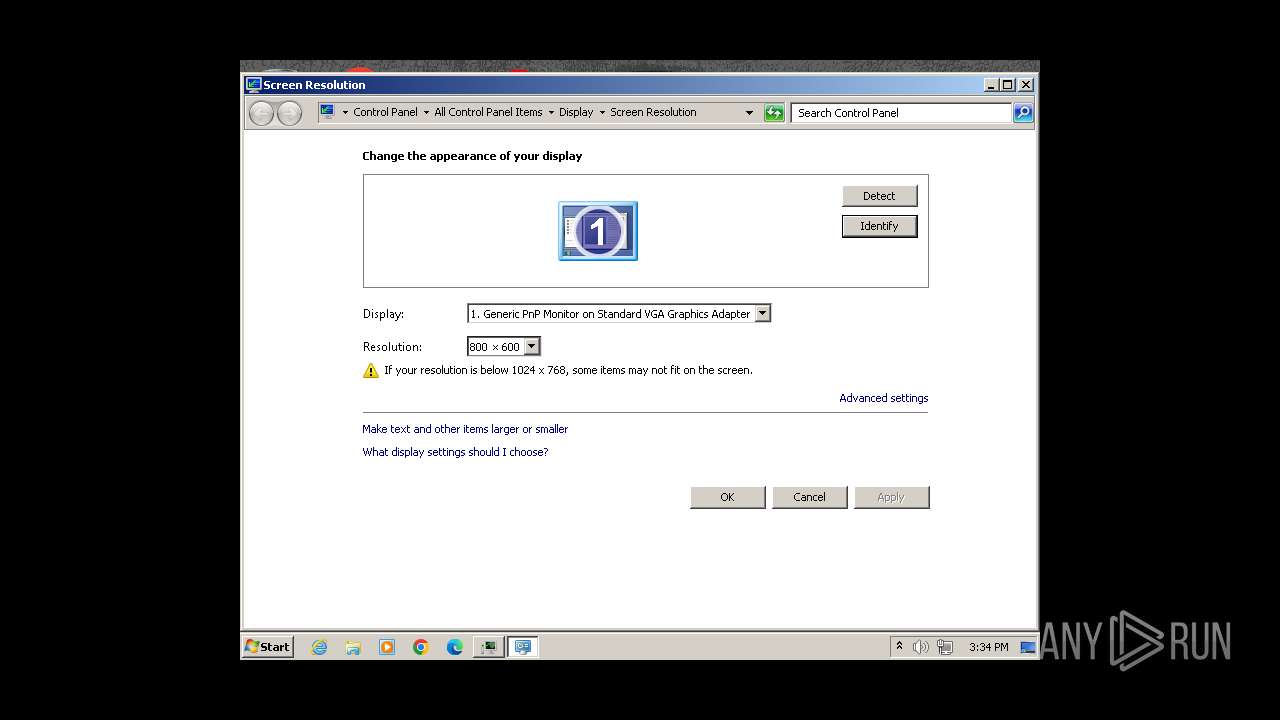1280x720 pixels.
Task: Launch Internet Explorer from taskbar
Action: tap(319, 647)
